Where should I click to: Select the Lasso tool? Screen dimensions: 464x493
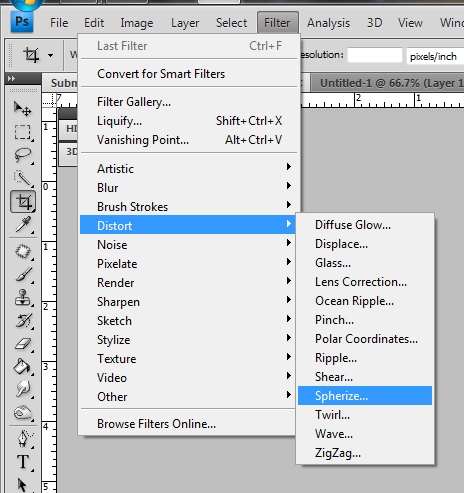click(x=22, y=155)
